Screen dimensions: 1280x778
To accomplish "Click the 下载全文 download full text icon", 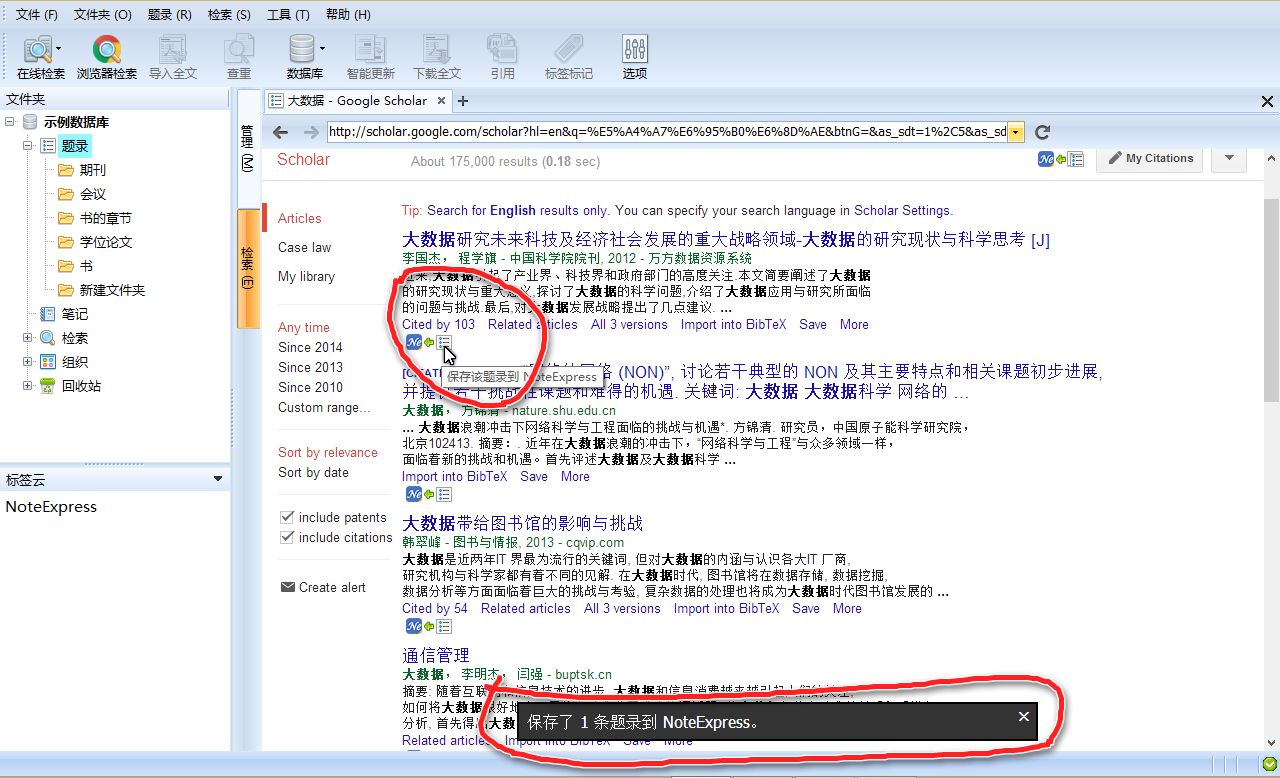I will coord(437,58).
